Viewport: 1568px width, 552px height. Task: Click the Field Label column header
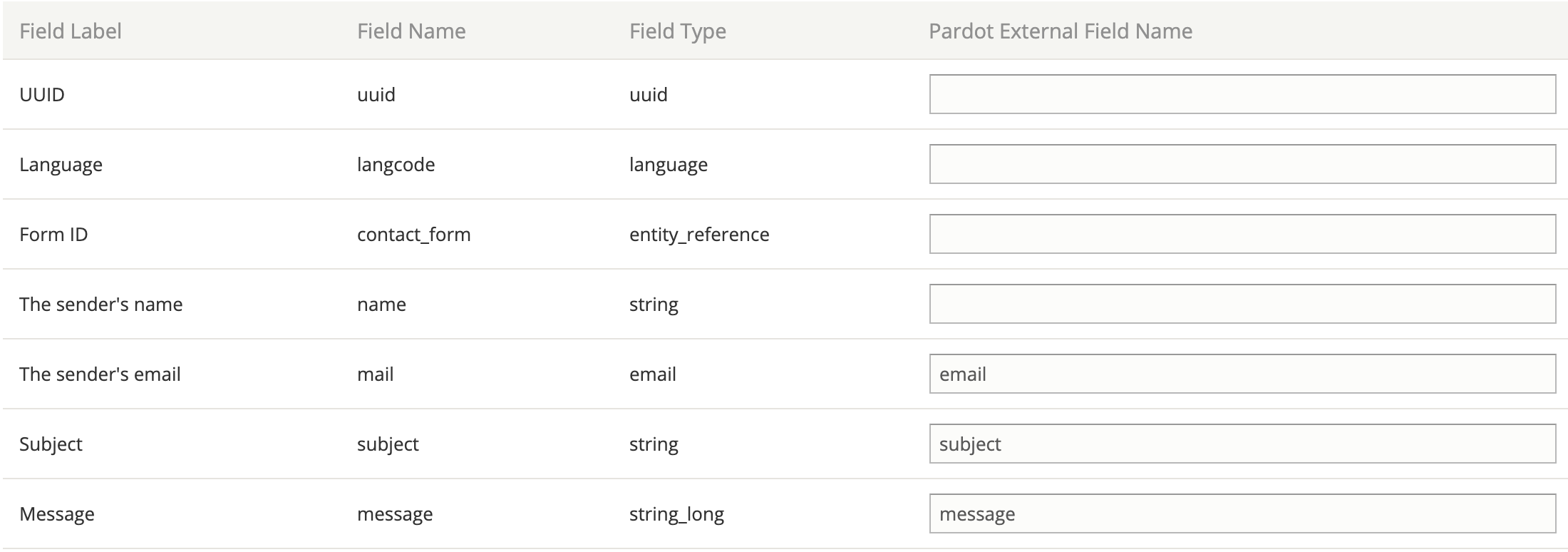[x=70, y=31]
